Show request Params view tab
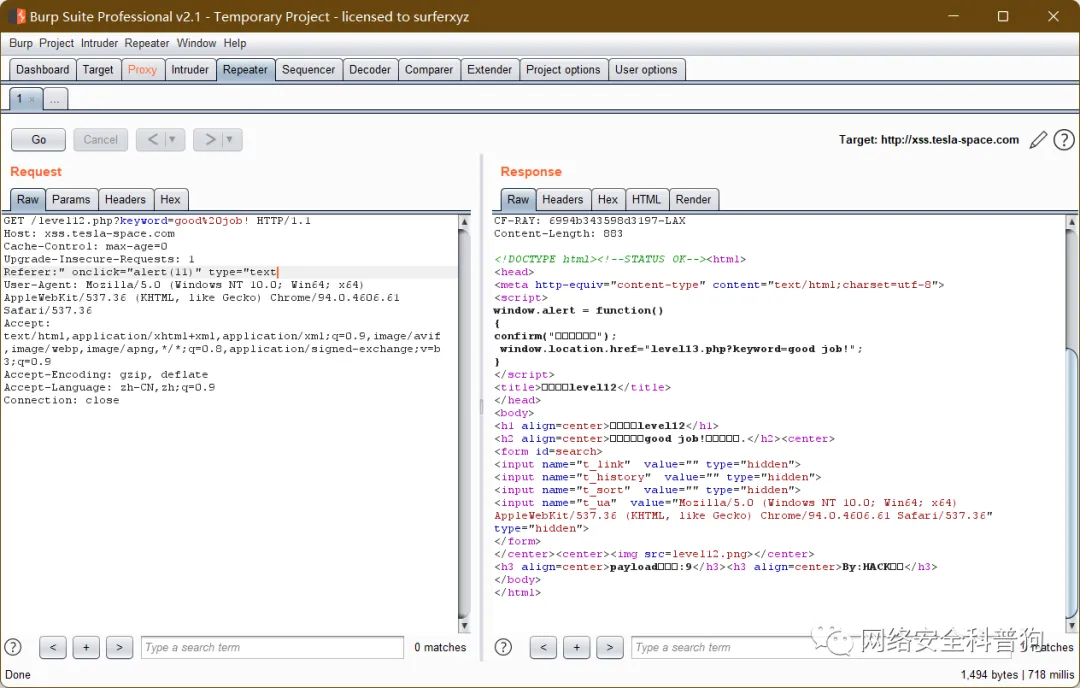This screenshot has height=688, width=1080. pos(71,199)
